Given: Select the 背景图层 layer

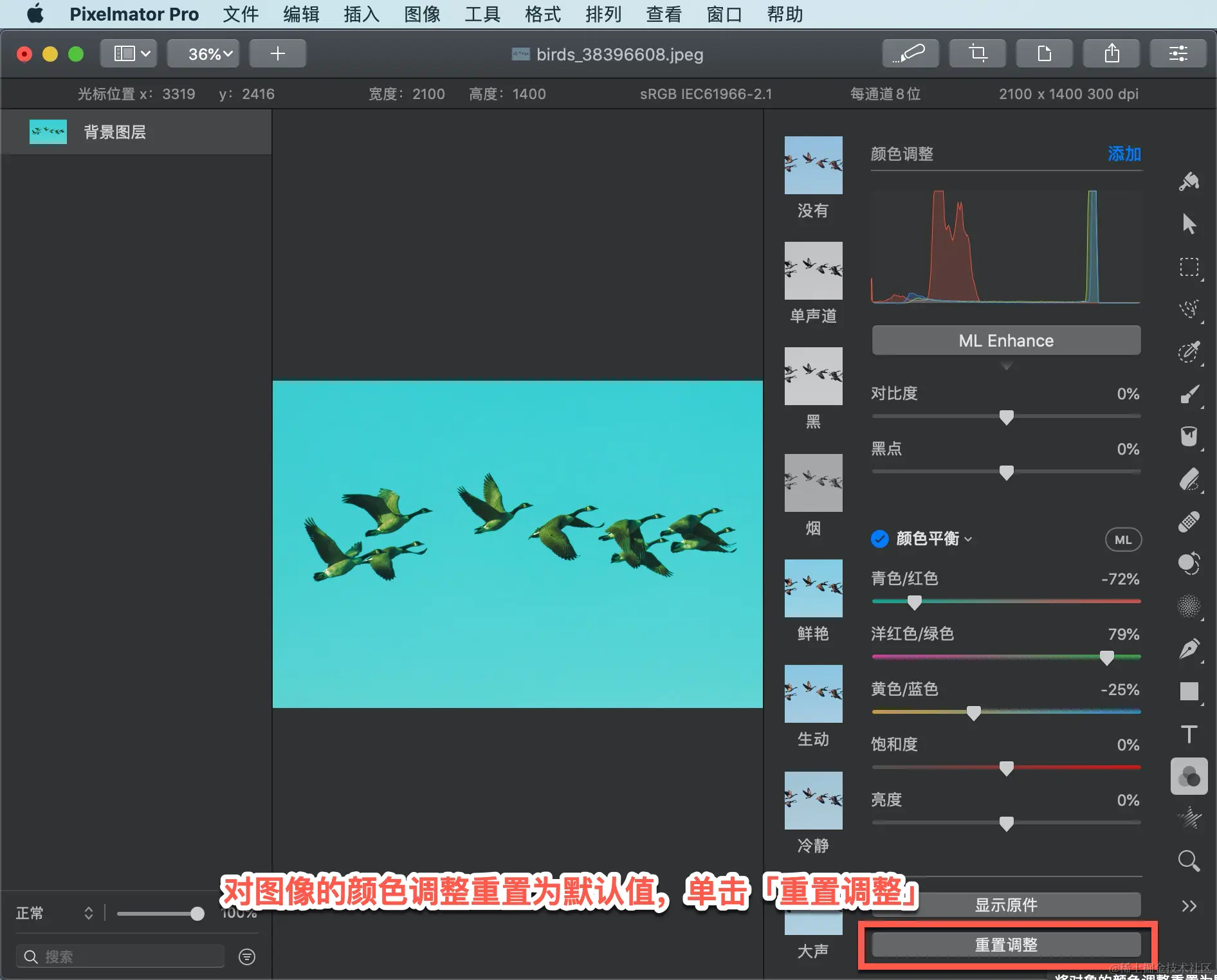Looking at the screenshot, I should click(136, 132).
